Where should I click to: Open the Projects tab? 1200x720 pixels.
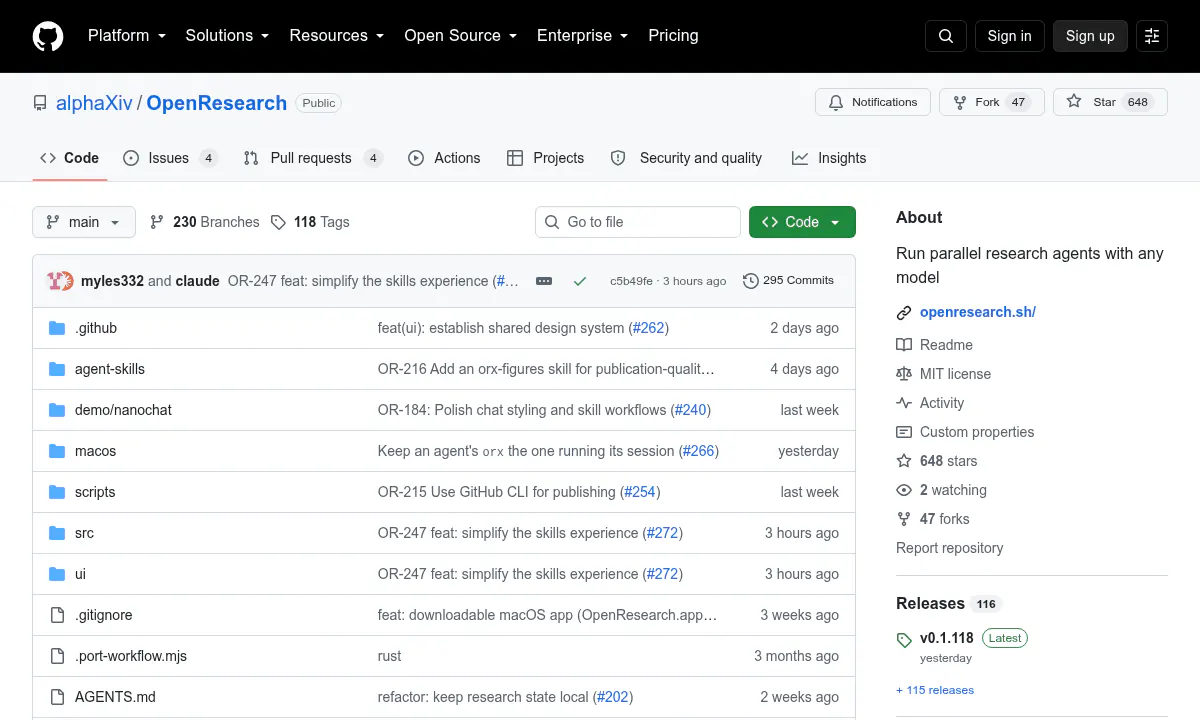pos(545,158)
